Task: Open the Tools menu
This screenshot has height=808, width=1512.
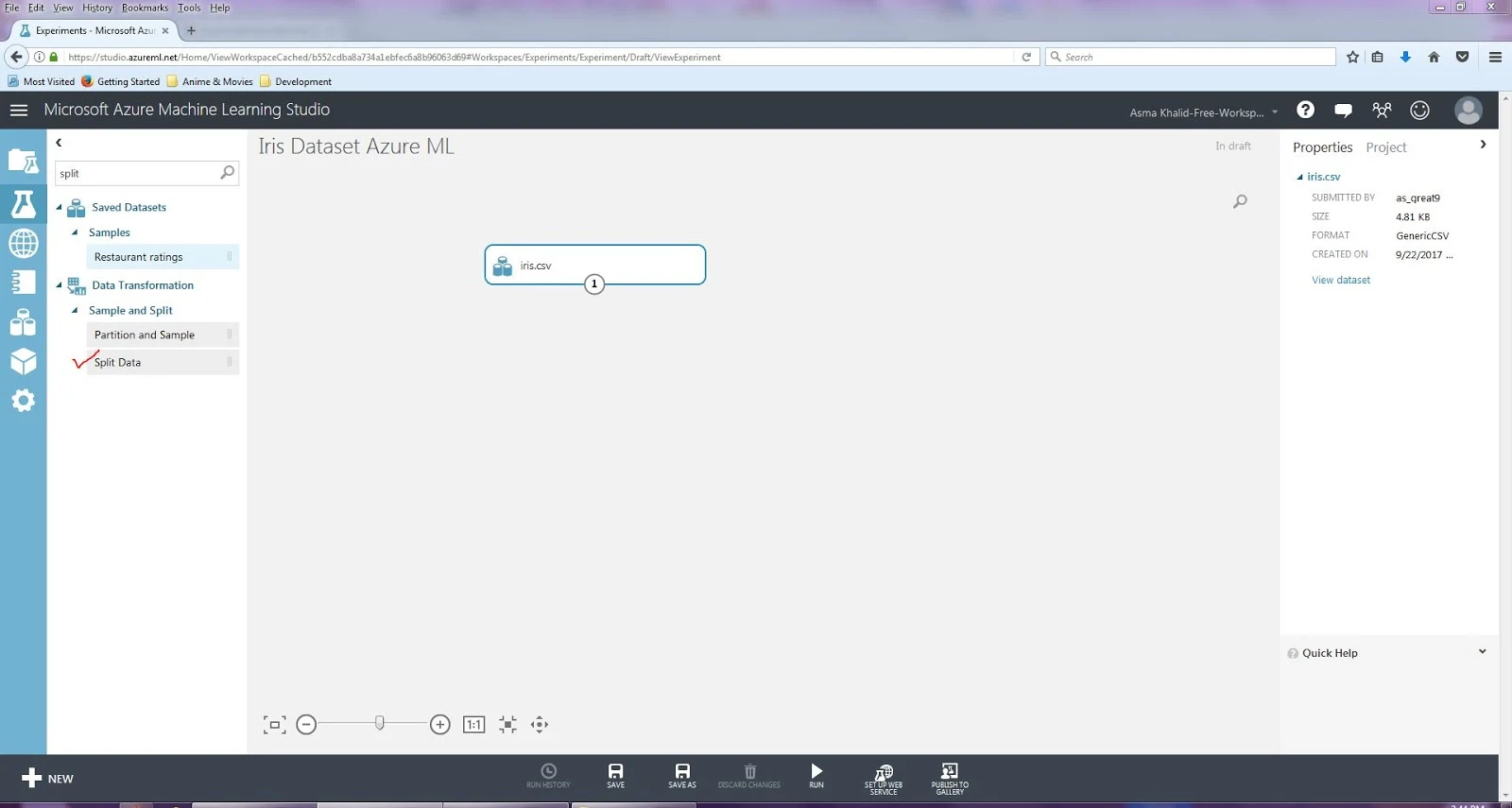Action: click(x=189, y=8)
